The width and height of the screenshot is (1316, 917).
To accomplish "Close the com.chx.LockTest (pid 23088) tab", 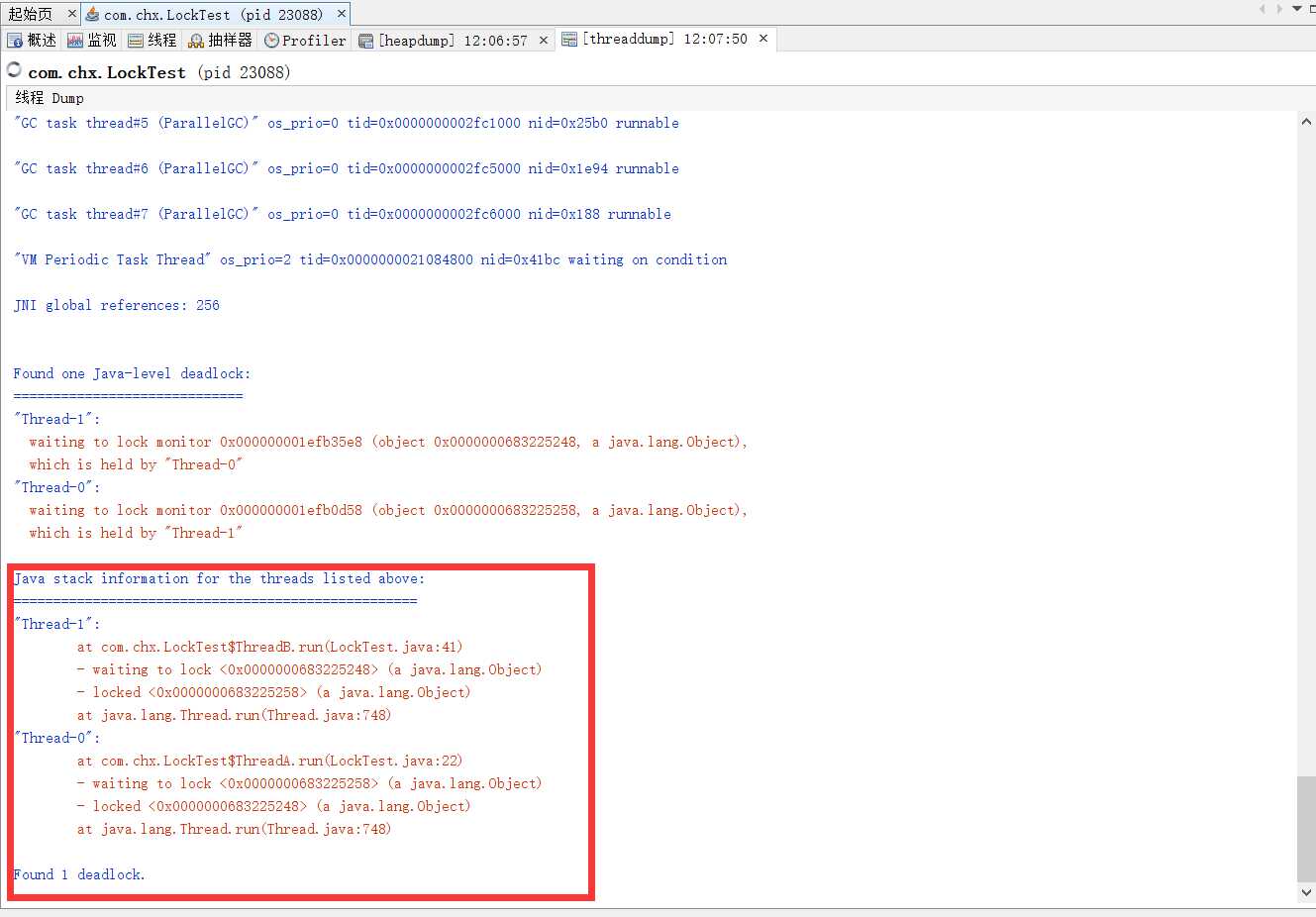I will coord(342,14).
